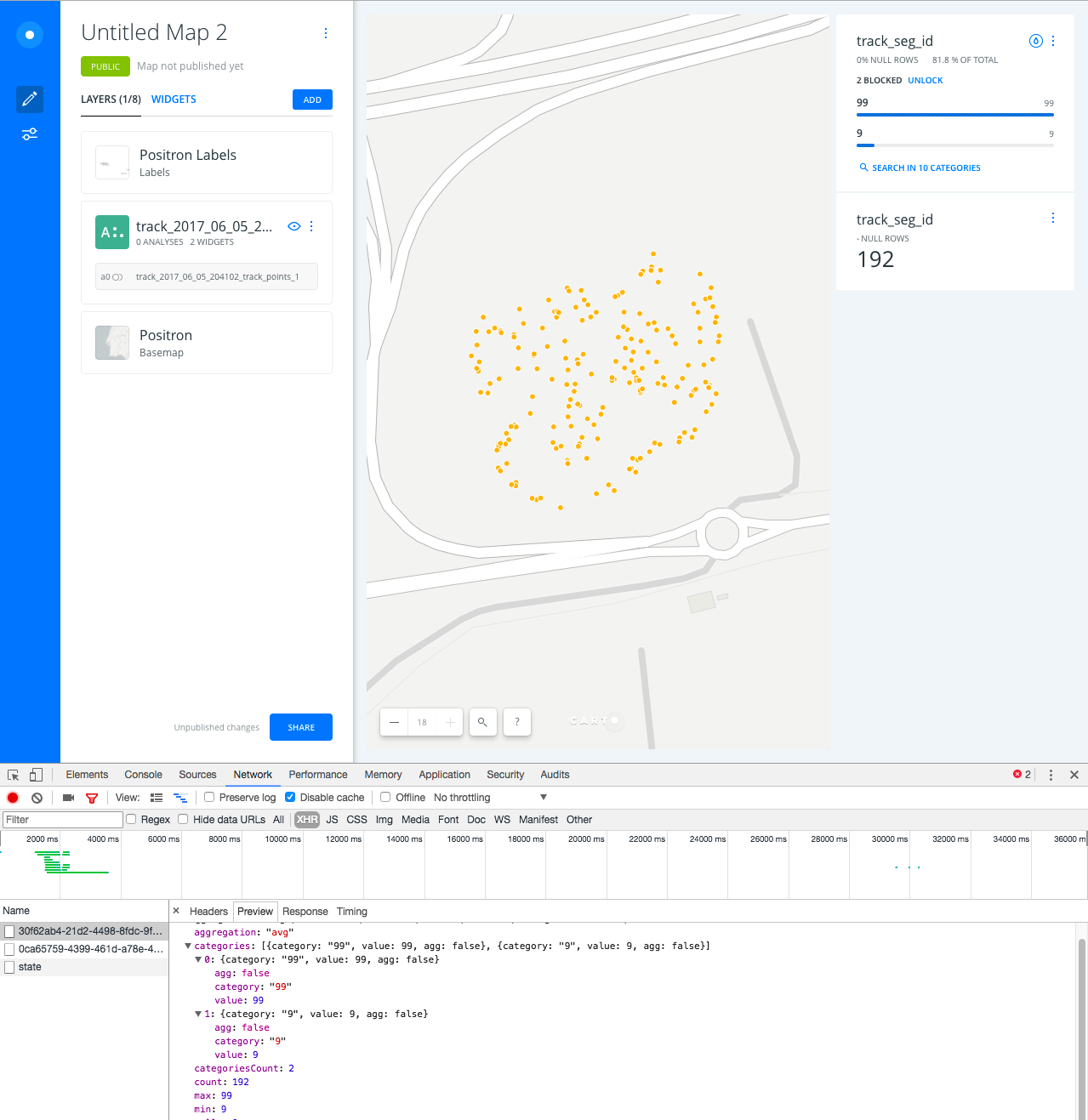Select the JS filter type

coord(332,820)
